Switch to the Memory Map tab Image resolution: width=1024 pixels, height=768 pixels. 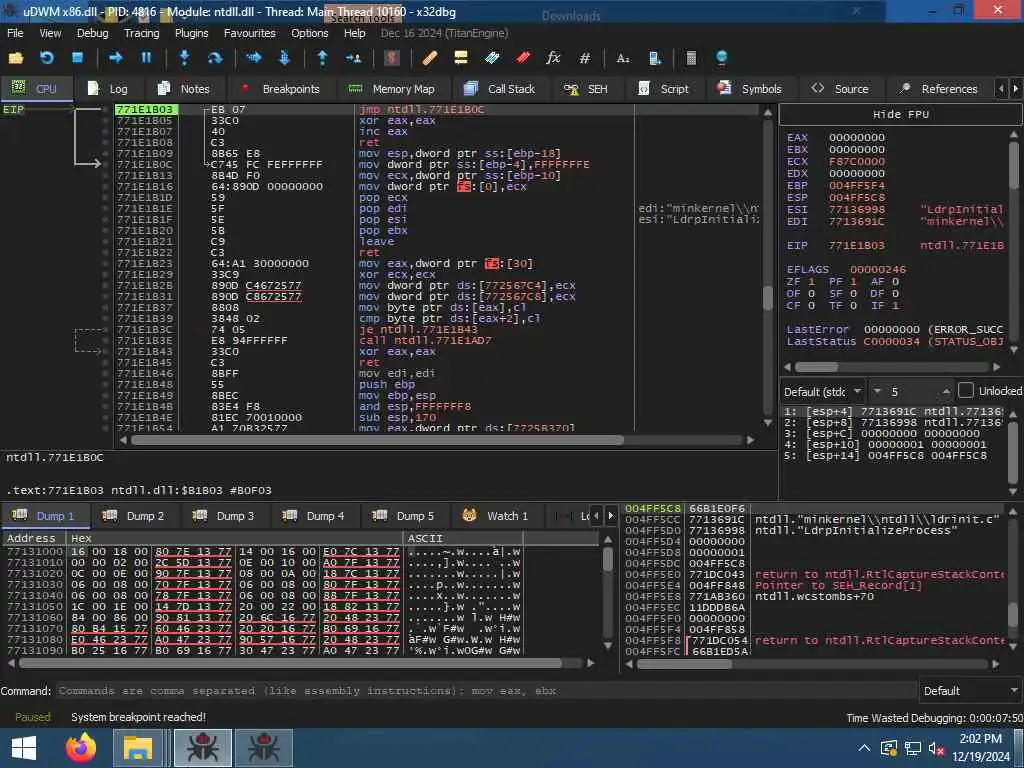(x=392, y=88)
